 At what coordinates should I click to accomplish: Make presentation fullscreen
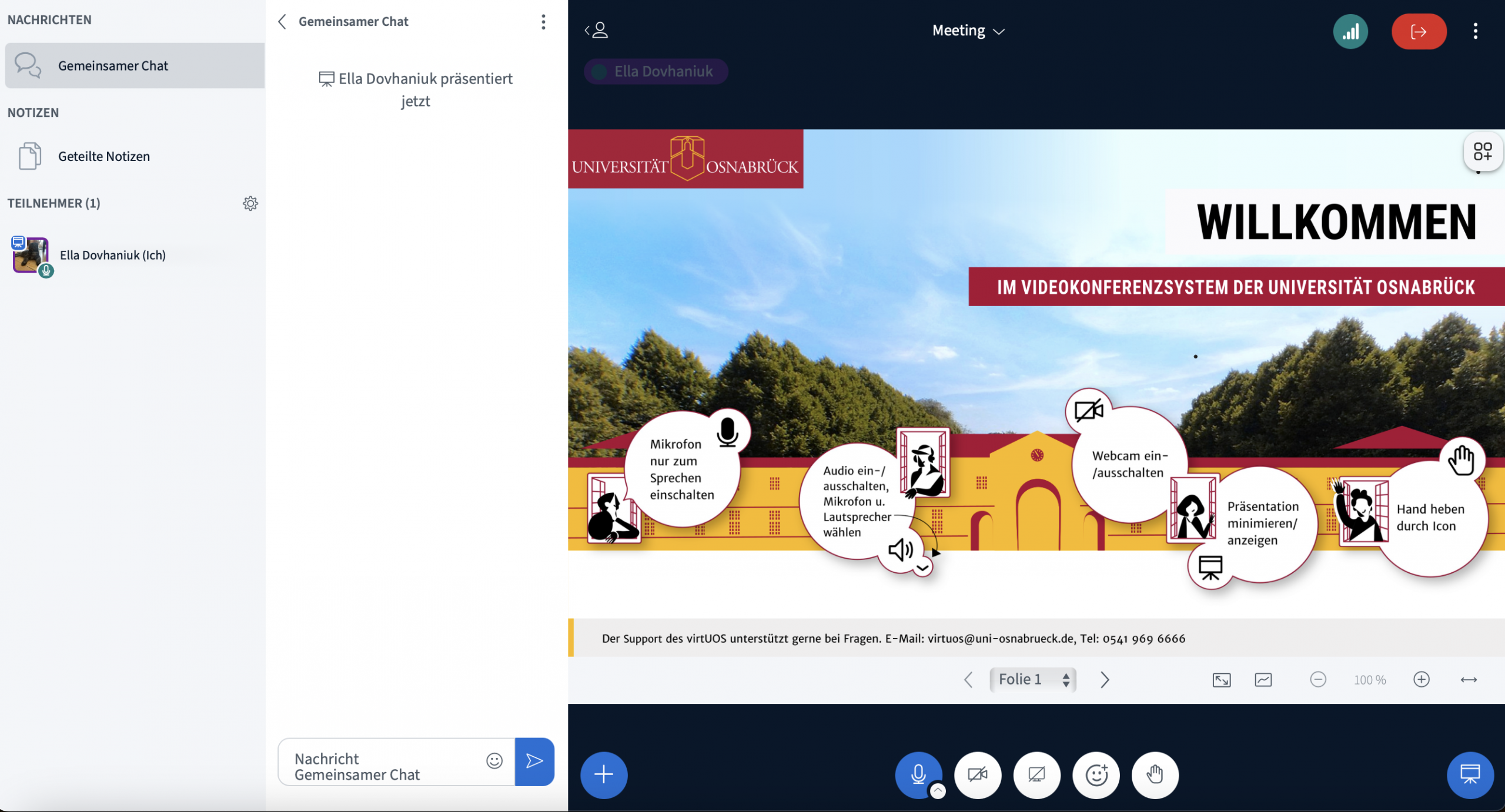[x=1222, y=680]
